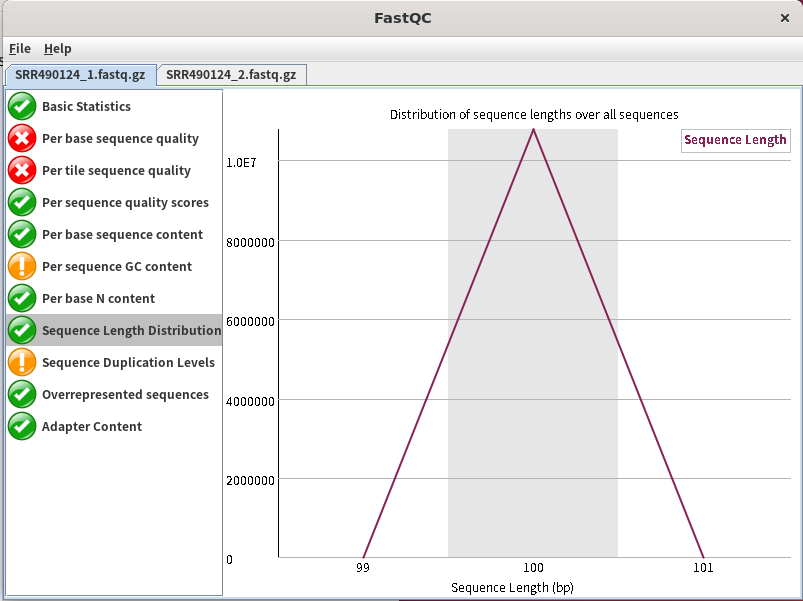Select Sequence Length Distribution entry
Screen dimensions: 803x601
point(114,330)
